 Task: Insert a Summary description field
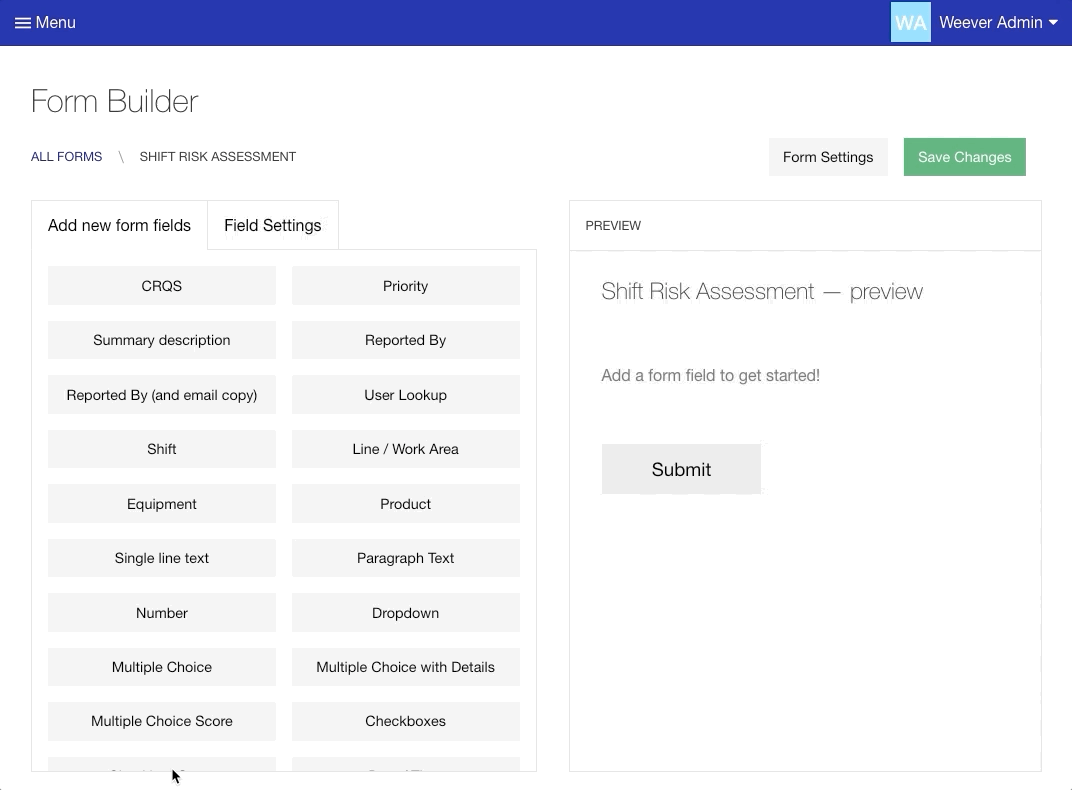[x=162, y=340]
